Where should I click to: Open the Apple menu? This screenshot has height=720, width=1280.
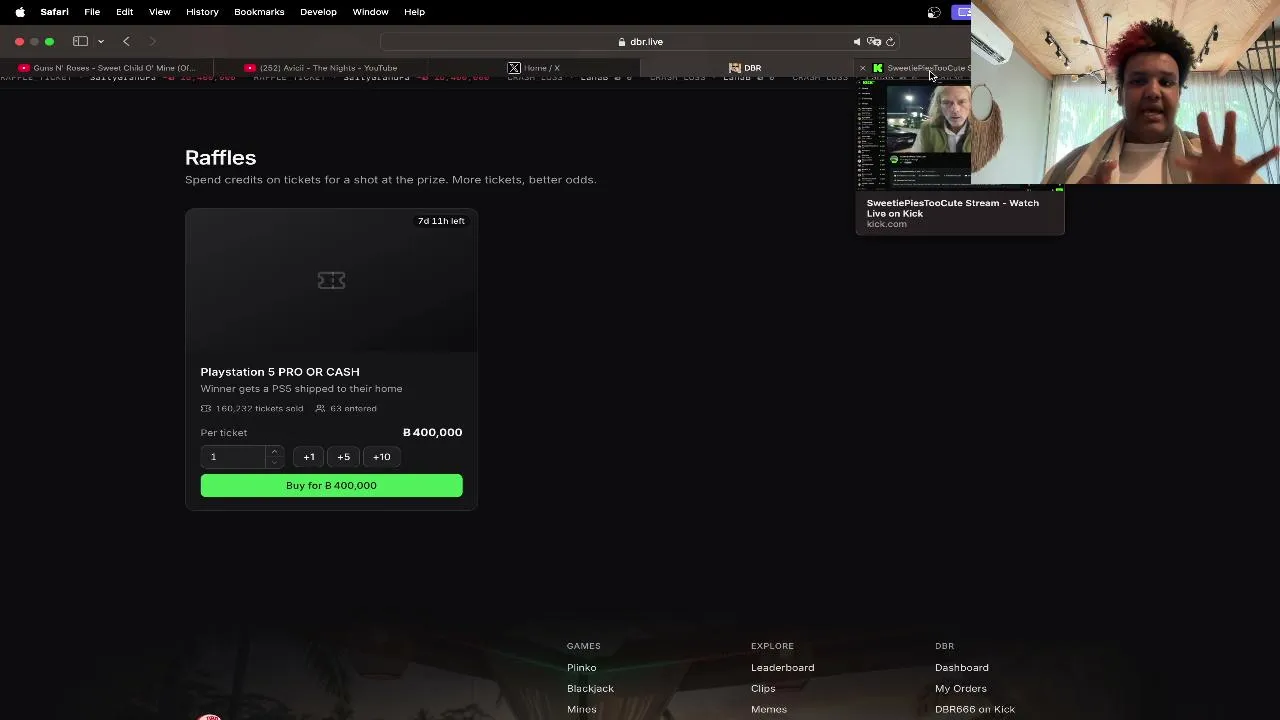point(20,12)
